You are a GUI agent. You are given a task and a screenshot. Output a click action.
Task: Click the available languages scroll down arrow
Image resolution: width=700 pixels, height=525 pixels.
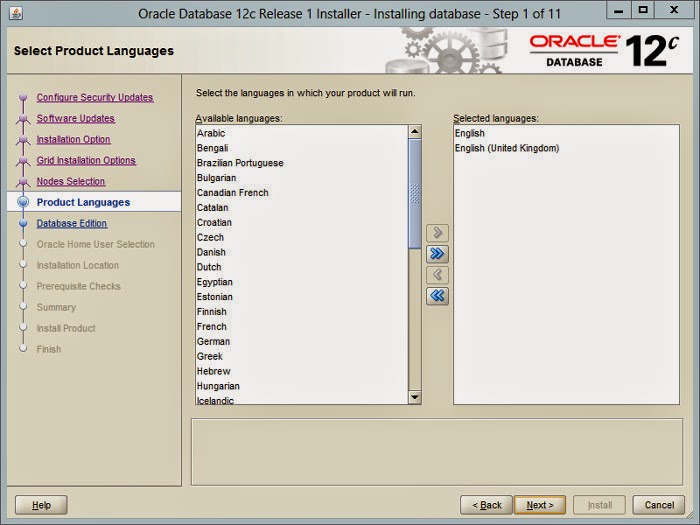tap(414, 396)
